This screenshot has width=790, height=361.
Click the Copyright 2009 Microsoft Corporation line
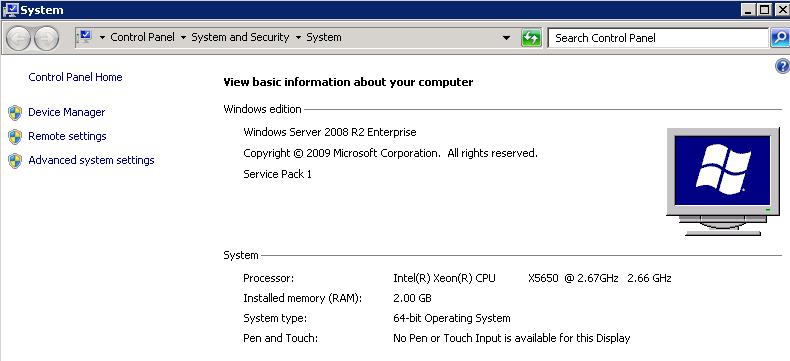pos(390,153)
